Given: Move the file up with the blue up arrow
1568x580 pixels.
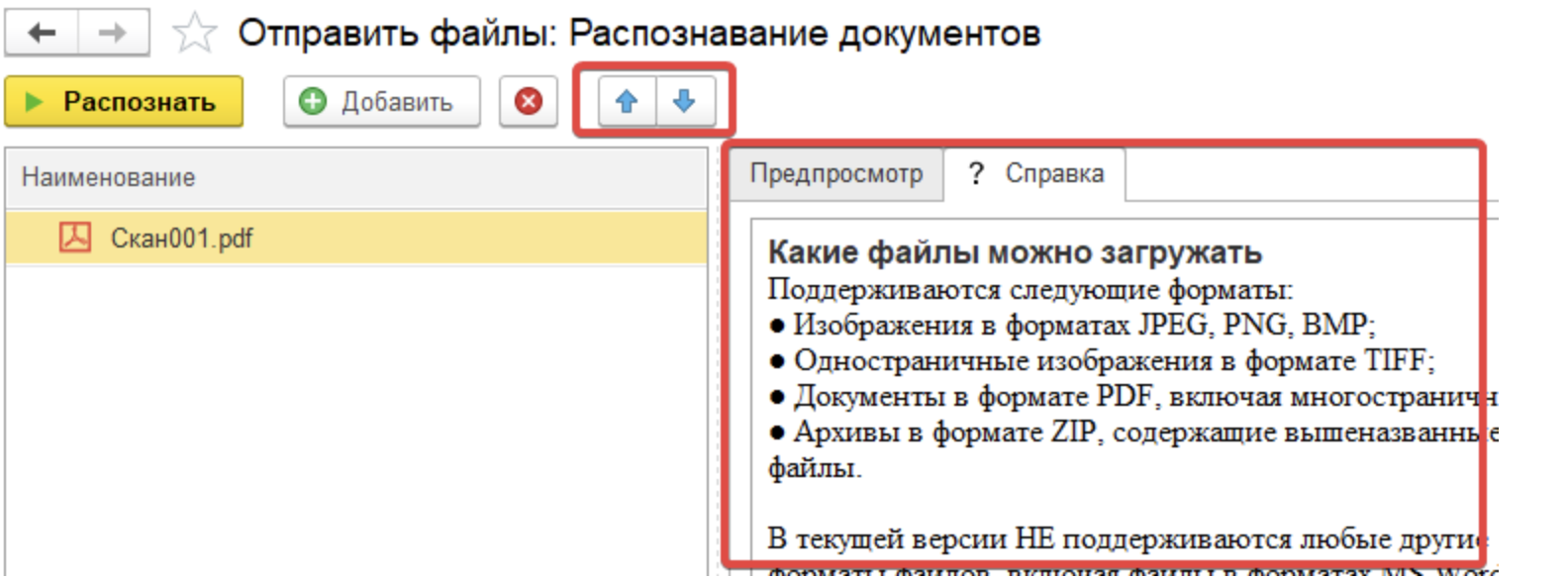Looking at the screenshot, I should 627,101.
